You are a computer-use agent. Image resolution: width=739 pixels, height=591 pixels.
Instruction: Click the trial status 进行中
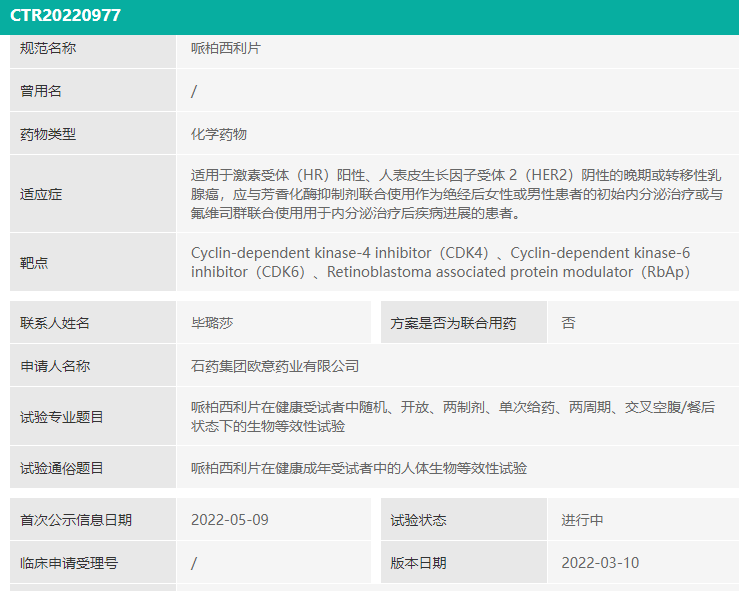pyautogui.click(x=583, y=520)
